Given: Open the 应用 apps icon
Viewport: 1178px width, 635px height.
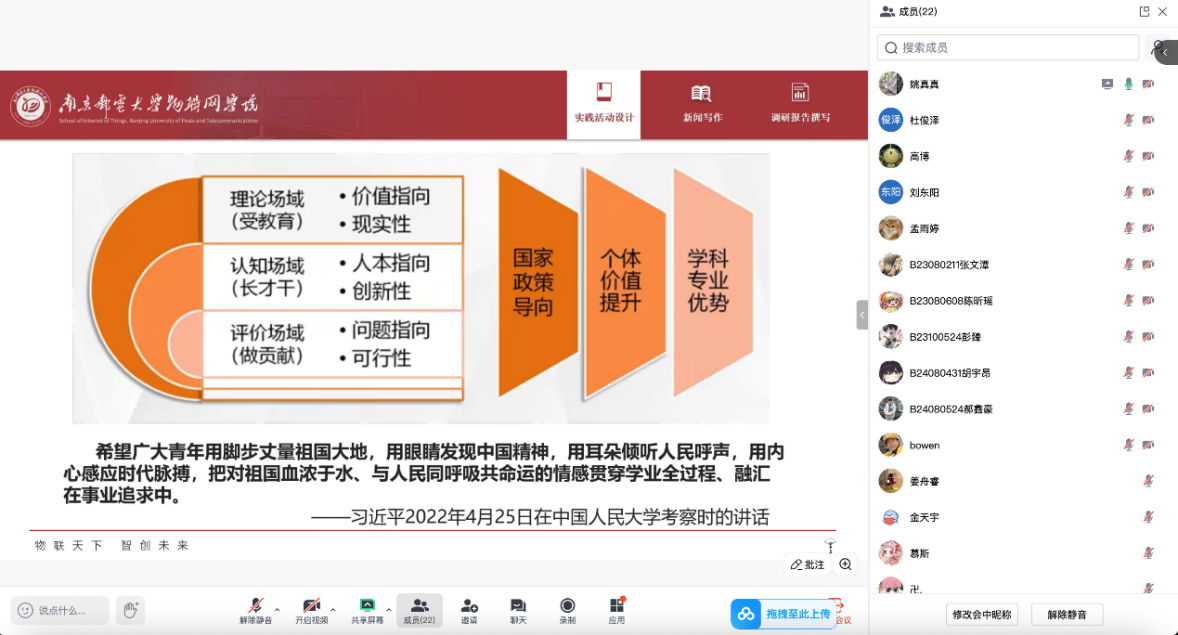Looking at the screenshot, I should click(617, 609).
